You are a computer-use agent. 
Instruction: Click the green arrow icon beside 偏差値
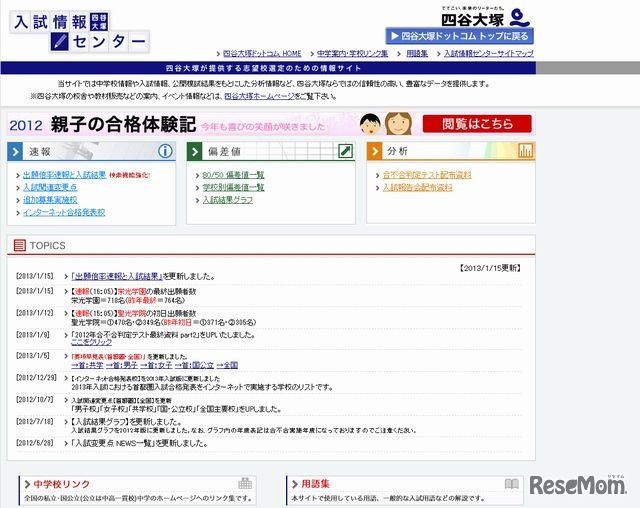click(x=194, y=152)
